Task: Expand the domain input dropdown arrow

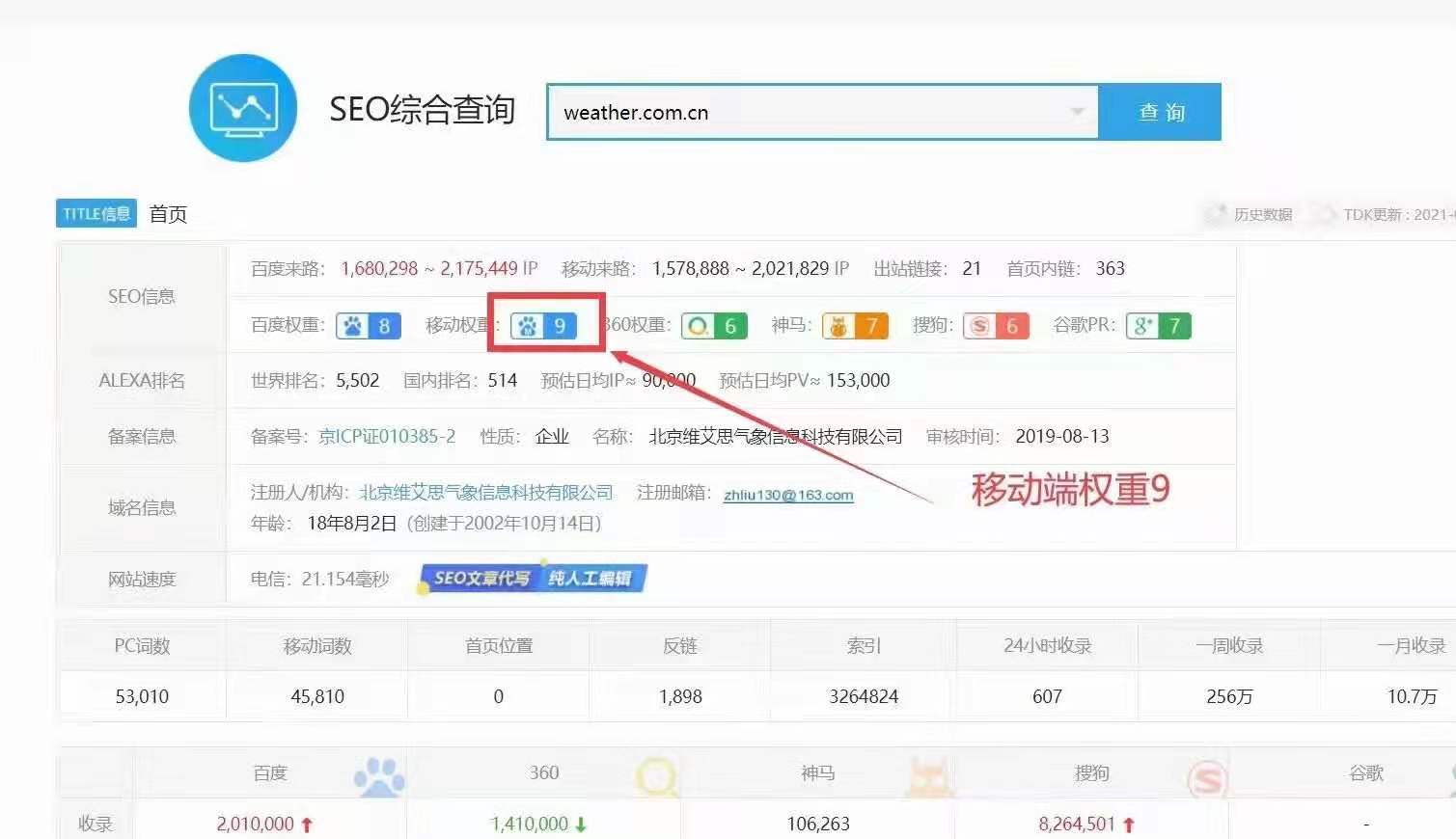Action: pyautogui.click(x=1077, y=112)
